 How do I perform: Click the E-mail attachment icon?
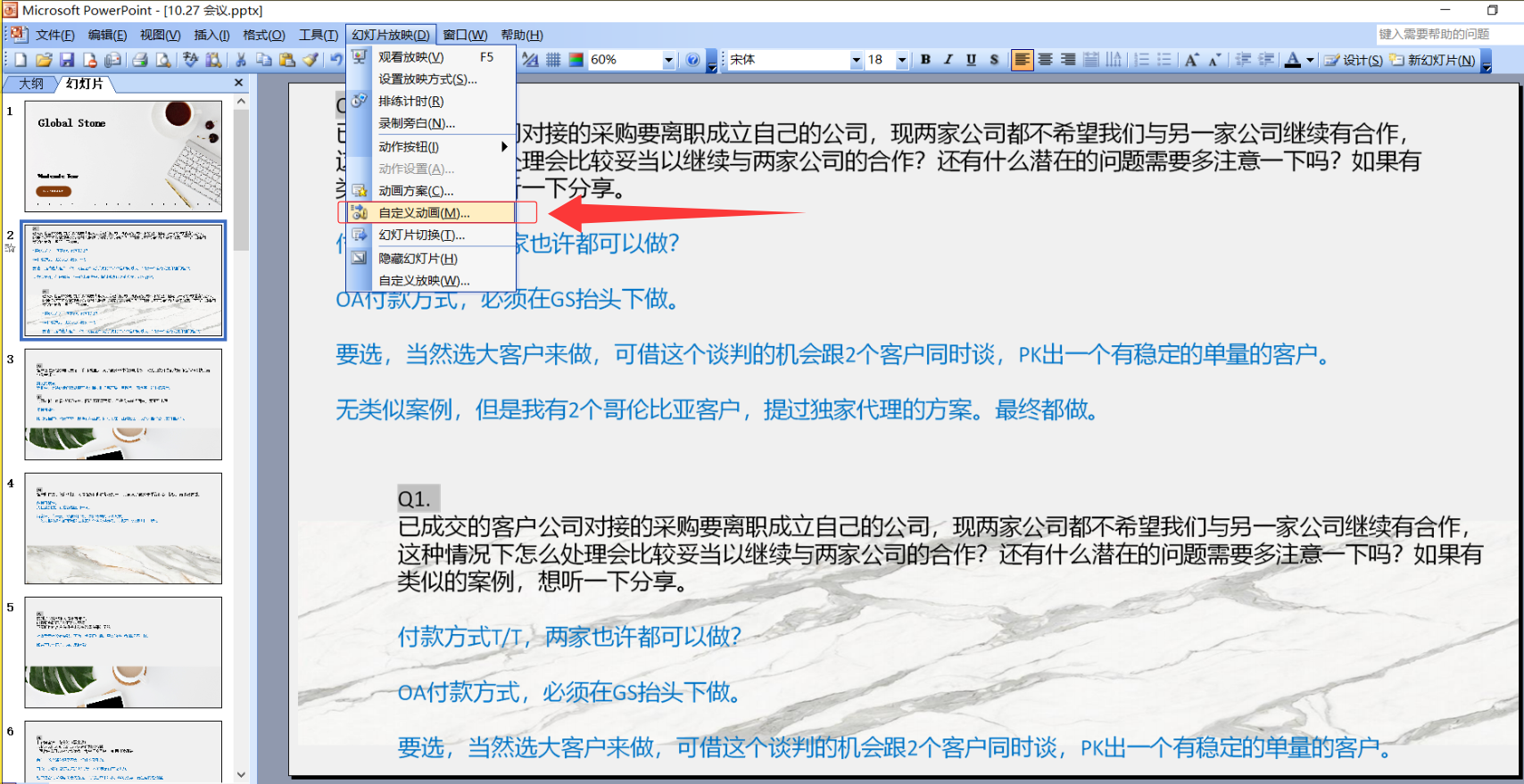tap(113, 60)
